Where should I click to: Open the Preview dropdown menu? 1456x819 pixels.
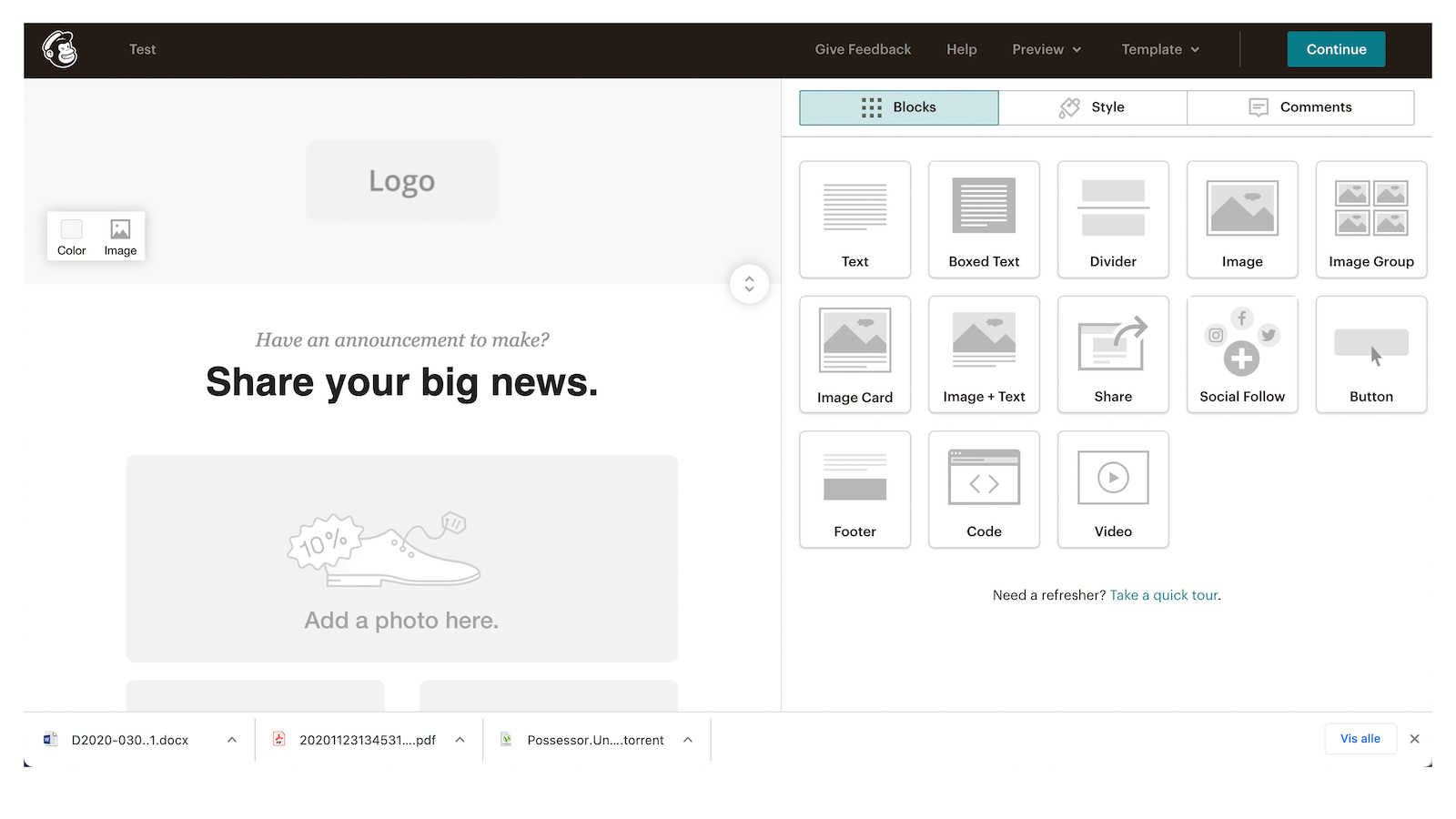click(x=1046, y=50)
